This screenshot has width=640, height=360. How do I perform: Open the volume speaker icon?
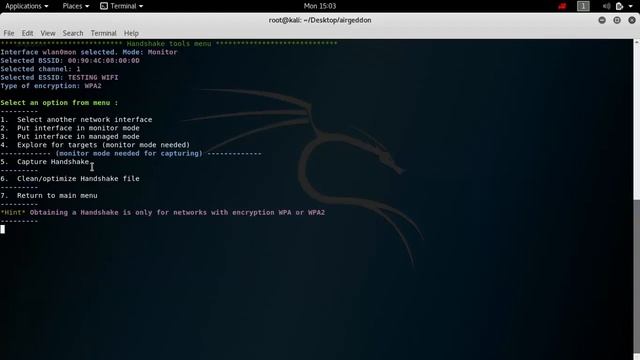(x=606, y=6)
